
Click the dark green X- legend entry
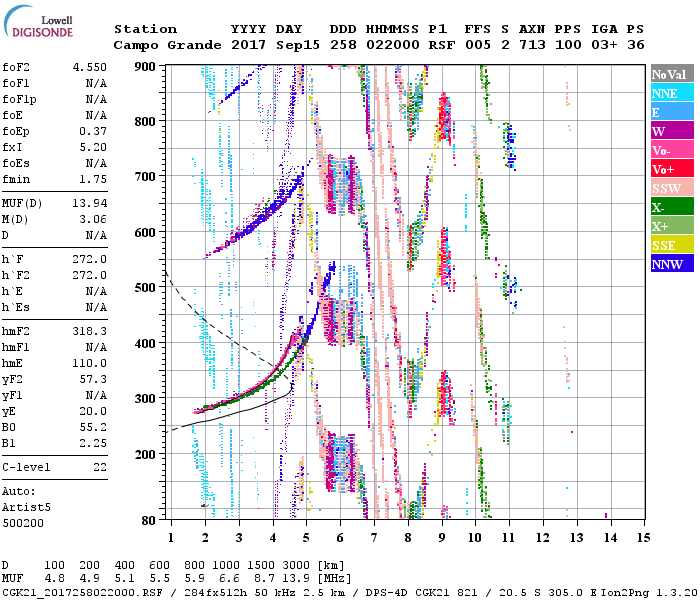coord(671,207)
